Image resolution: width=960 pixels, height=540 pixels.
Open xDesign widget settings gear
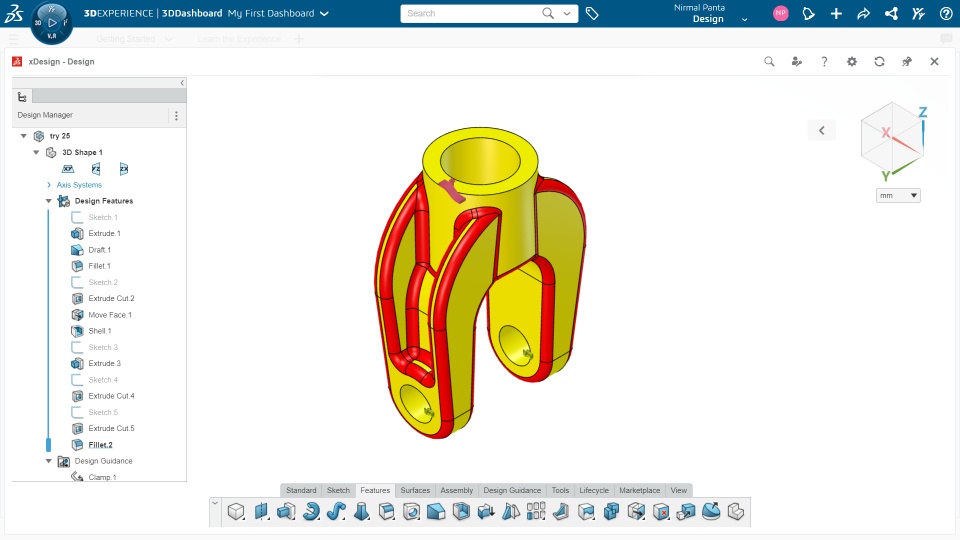pyautogui.click(x=852, y=61)
